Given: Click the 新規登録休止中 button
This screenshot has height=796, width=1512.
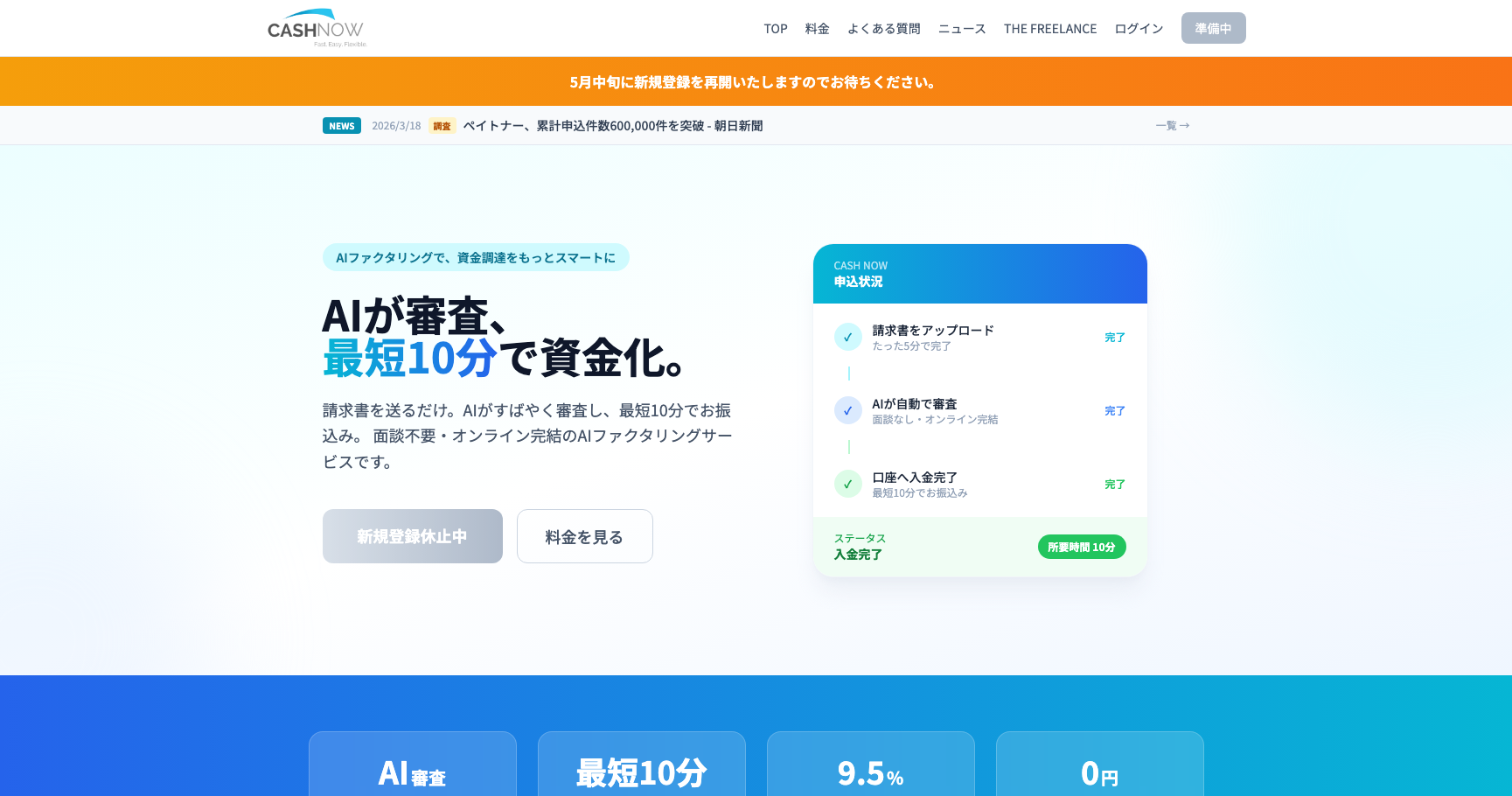Looking at the screenshot, I should pos(413,536).
